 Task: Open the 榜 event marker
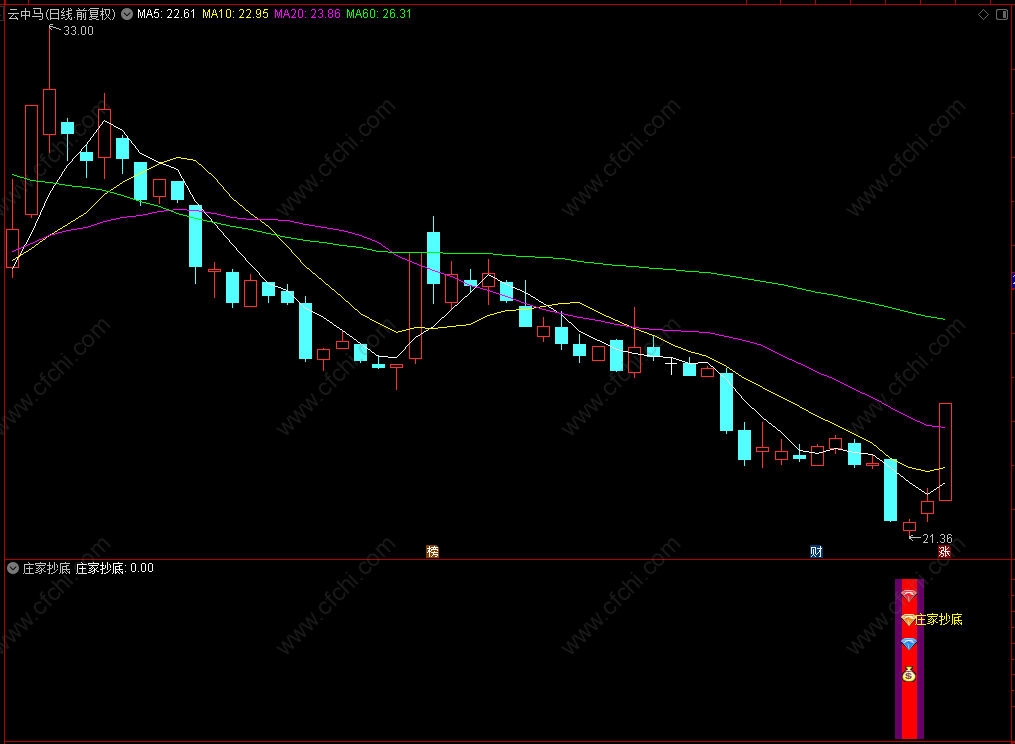click(432, 551)
